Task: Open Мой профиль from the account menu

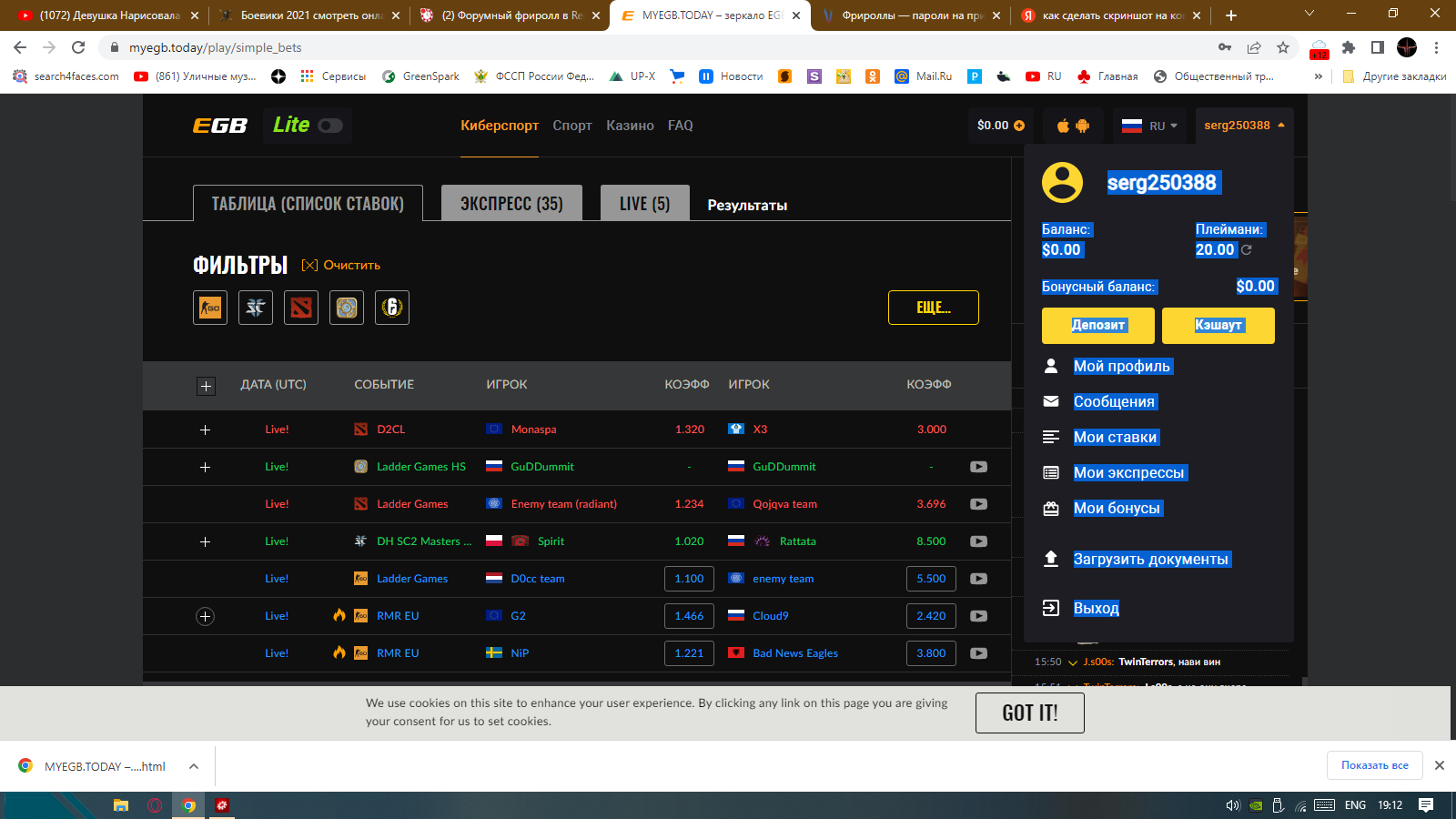Action: click(x=1122, y=366)
